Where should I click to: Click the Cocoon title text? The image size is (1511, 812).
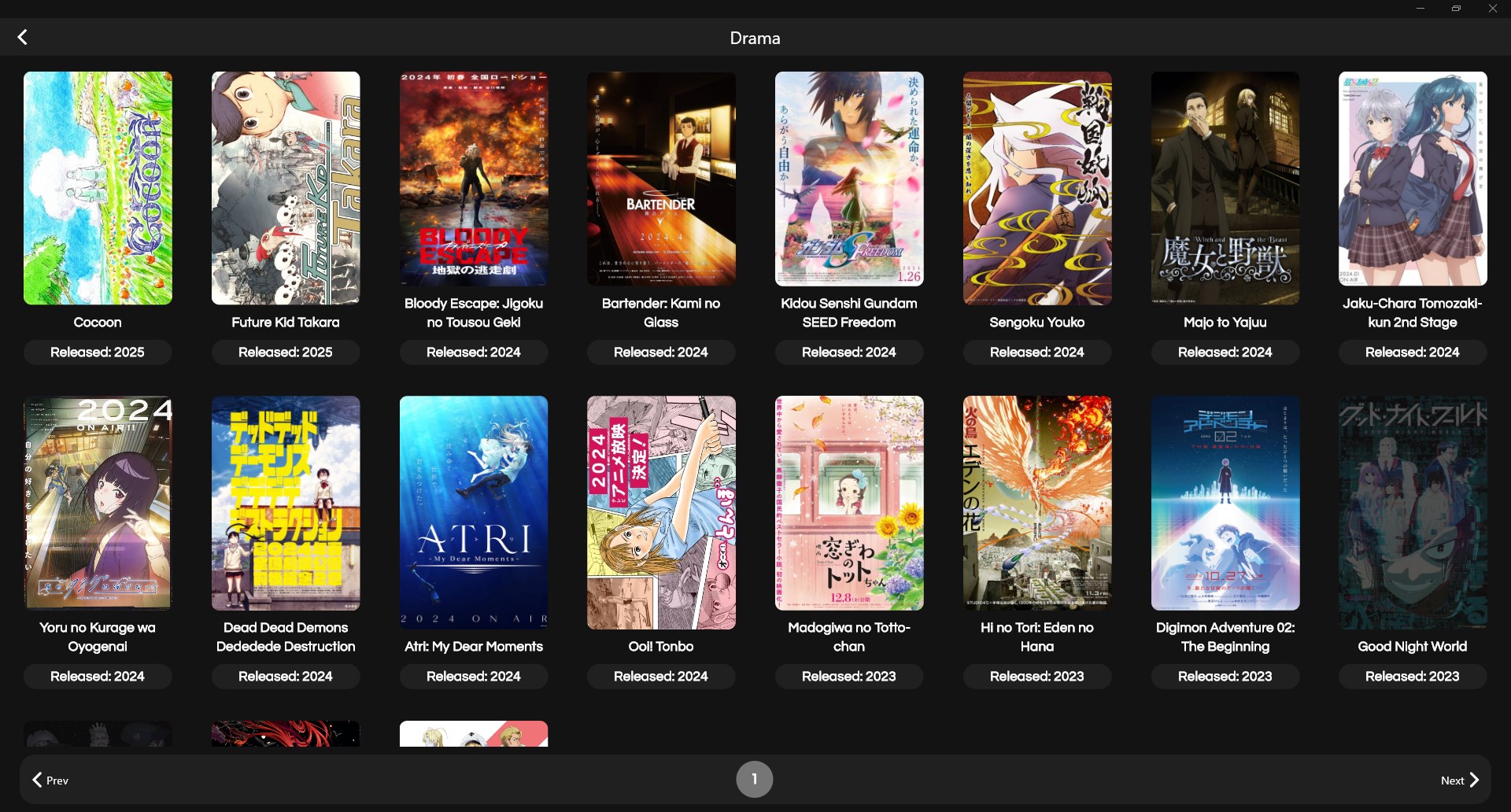pos(98,322)
